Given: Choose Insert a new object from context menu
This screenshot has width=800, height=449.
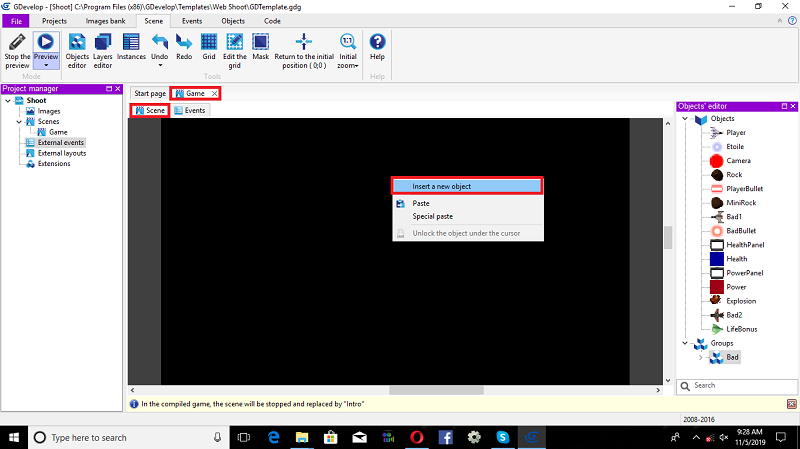Looking at the screenshot, I should (467, 186).
